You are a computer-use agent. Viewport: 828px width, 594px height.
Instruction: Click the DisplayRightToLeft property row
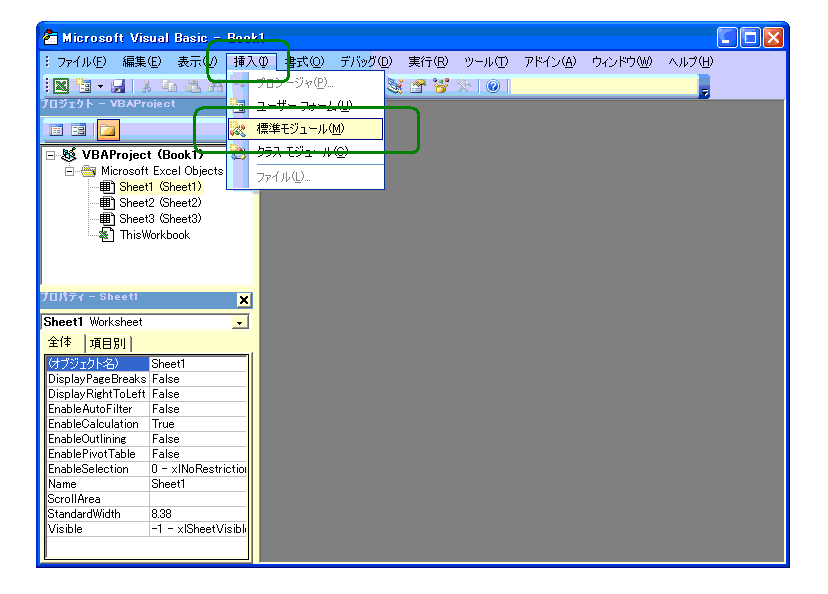point(147,394)
